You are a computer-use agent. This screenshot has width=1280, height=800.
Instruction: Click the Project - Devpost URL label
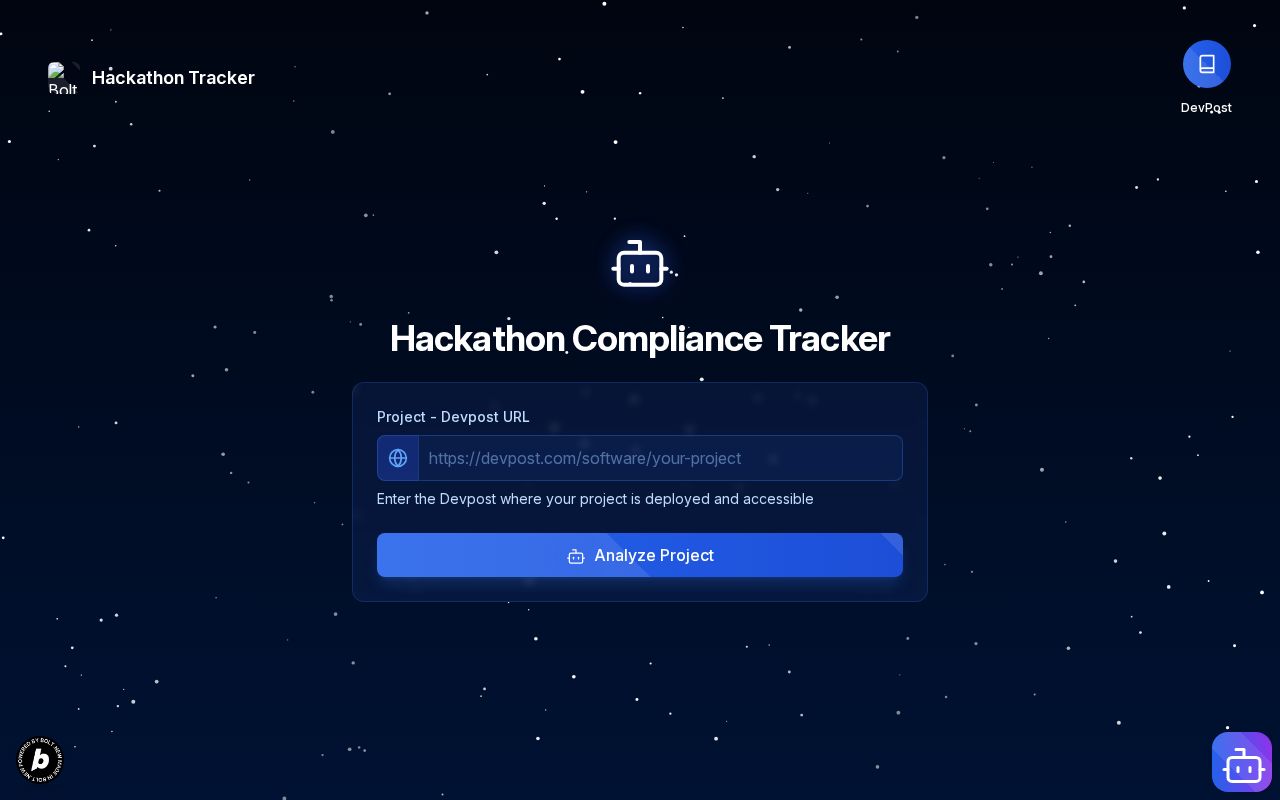[453, 417]
